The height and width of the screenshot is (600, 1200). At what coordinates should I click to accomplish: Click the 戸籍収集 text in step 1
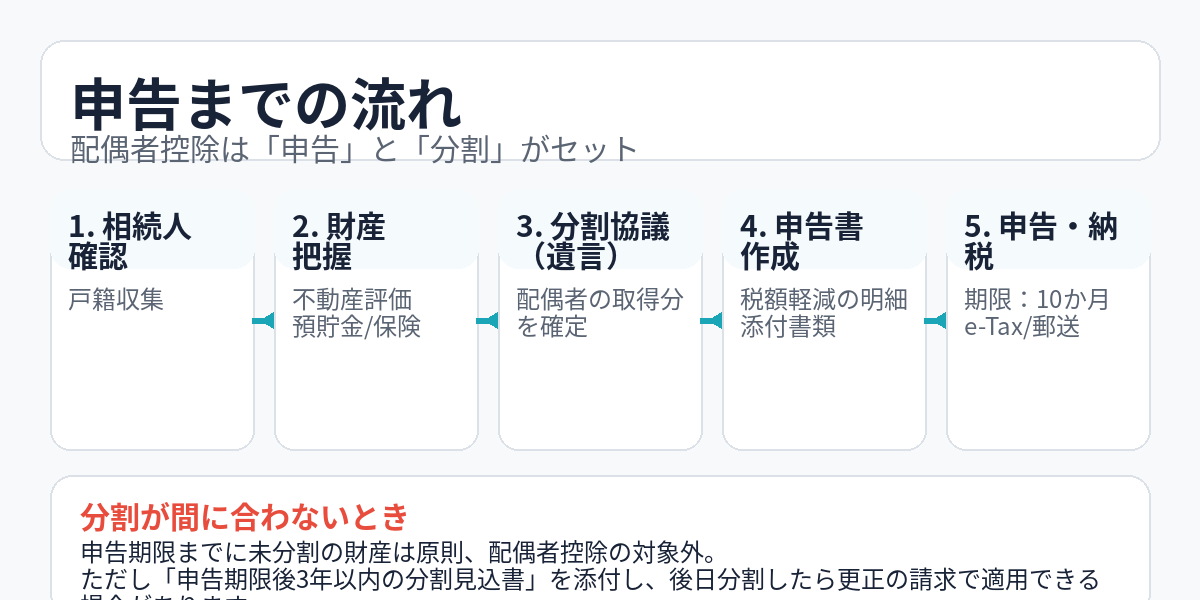116,300
